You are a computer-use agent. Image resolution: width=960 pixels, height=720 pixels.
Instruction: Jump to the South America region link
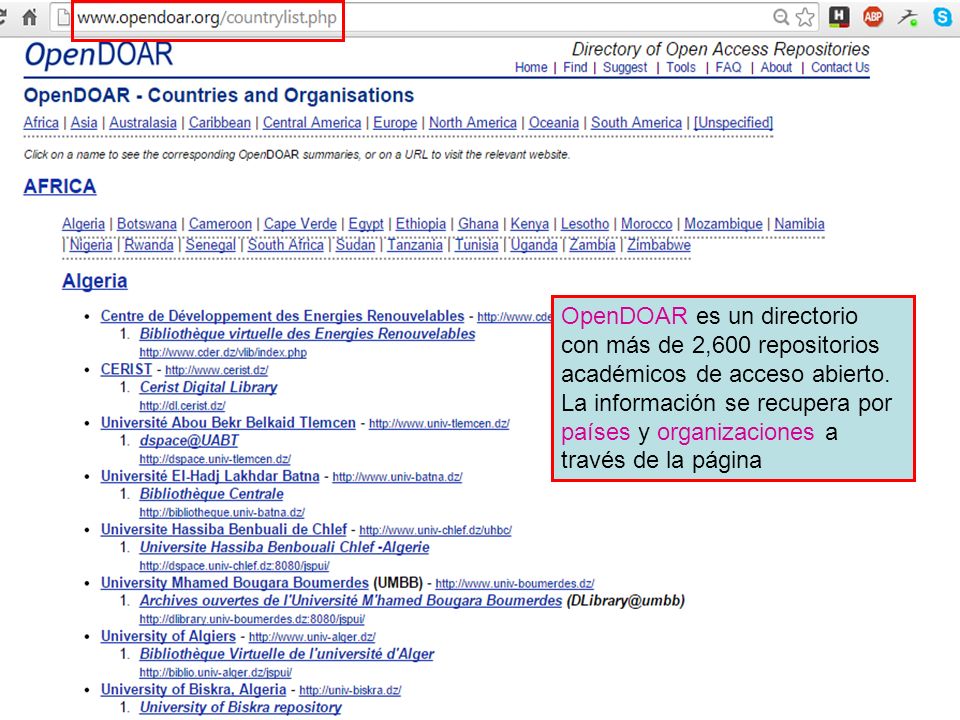pyautogui.click(x=636, y=122)
